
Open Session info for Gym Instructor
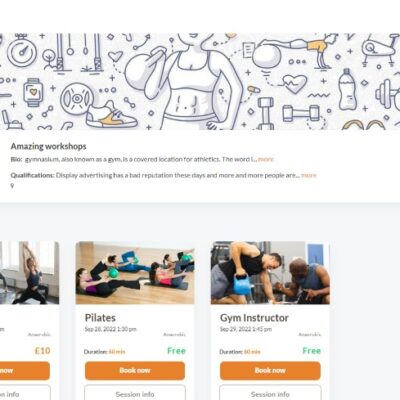point(270,393)
